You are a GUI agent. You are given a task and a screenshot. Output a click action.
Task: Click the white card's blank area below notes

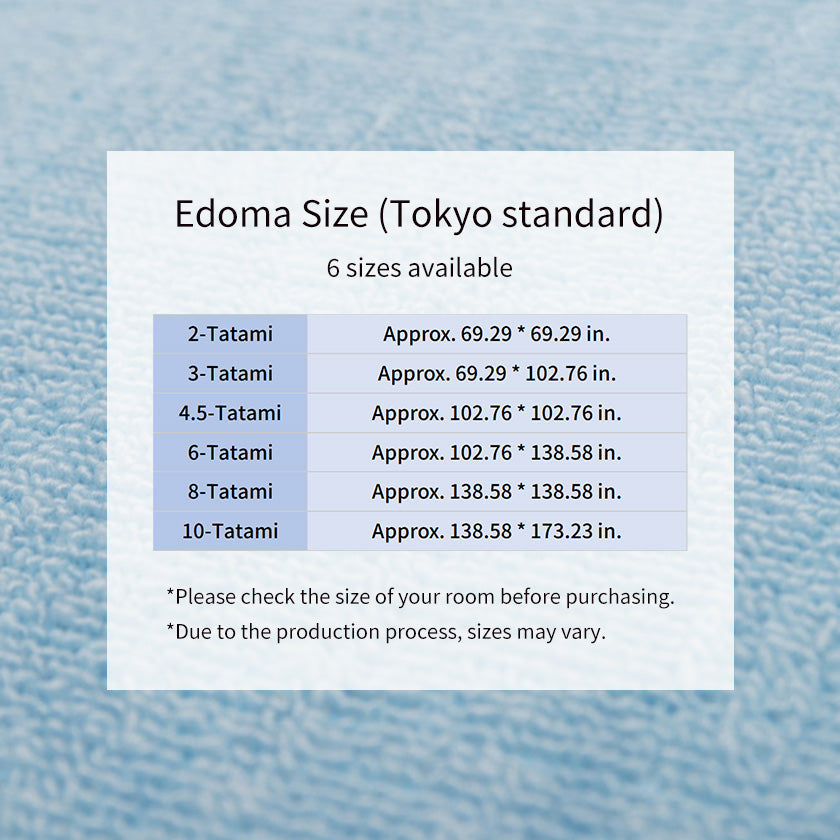420,668
